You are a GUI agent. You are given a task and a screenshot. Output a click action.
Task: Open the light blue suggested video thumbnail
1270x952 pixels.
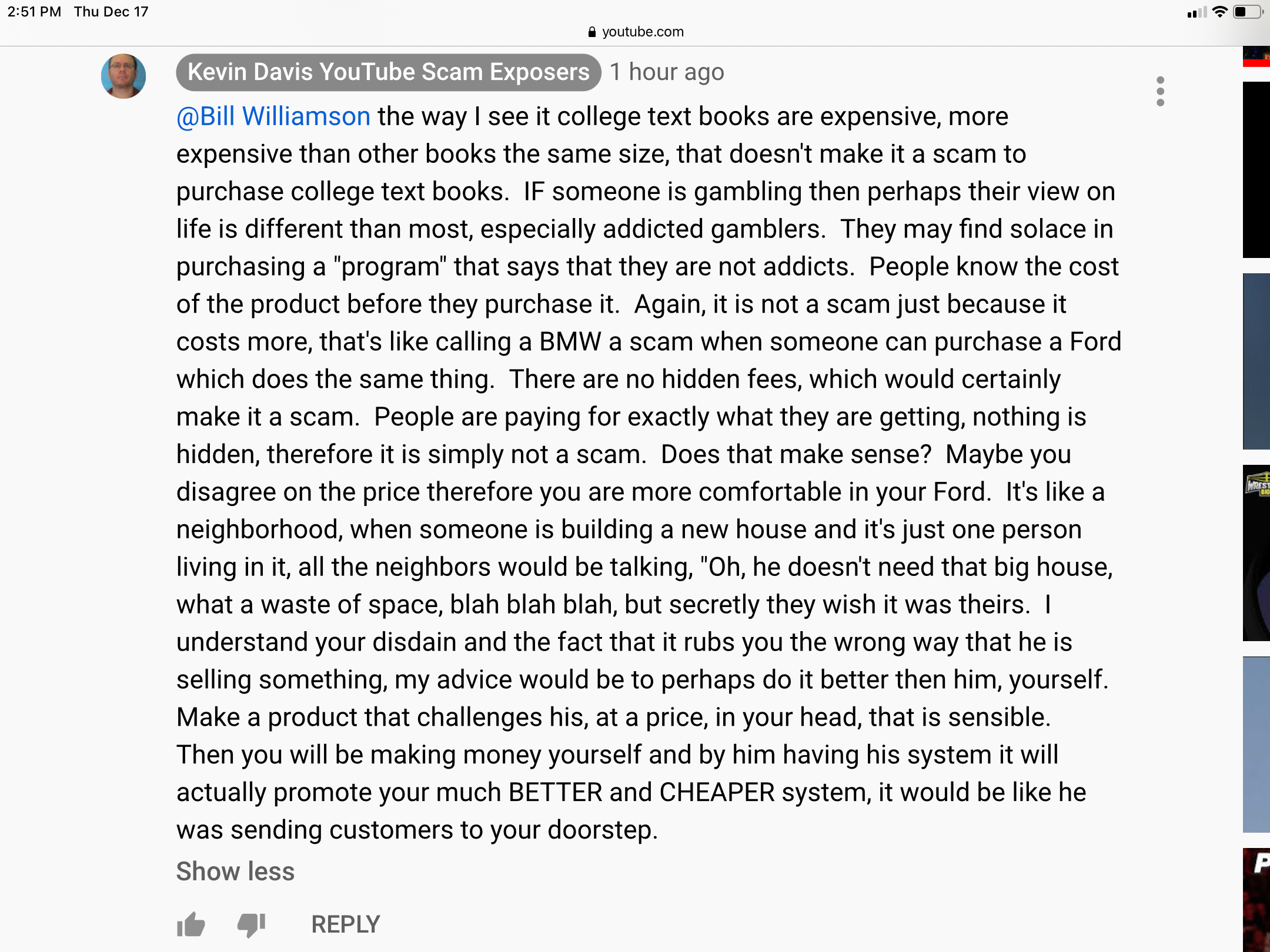(1256, 745)
